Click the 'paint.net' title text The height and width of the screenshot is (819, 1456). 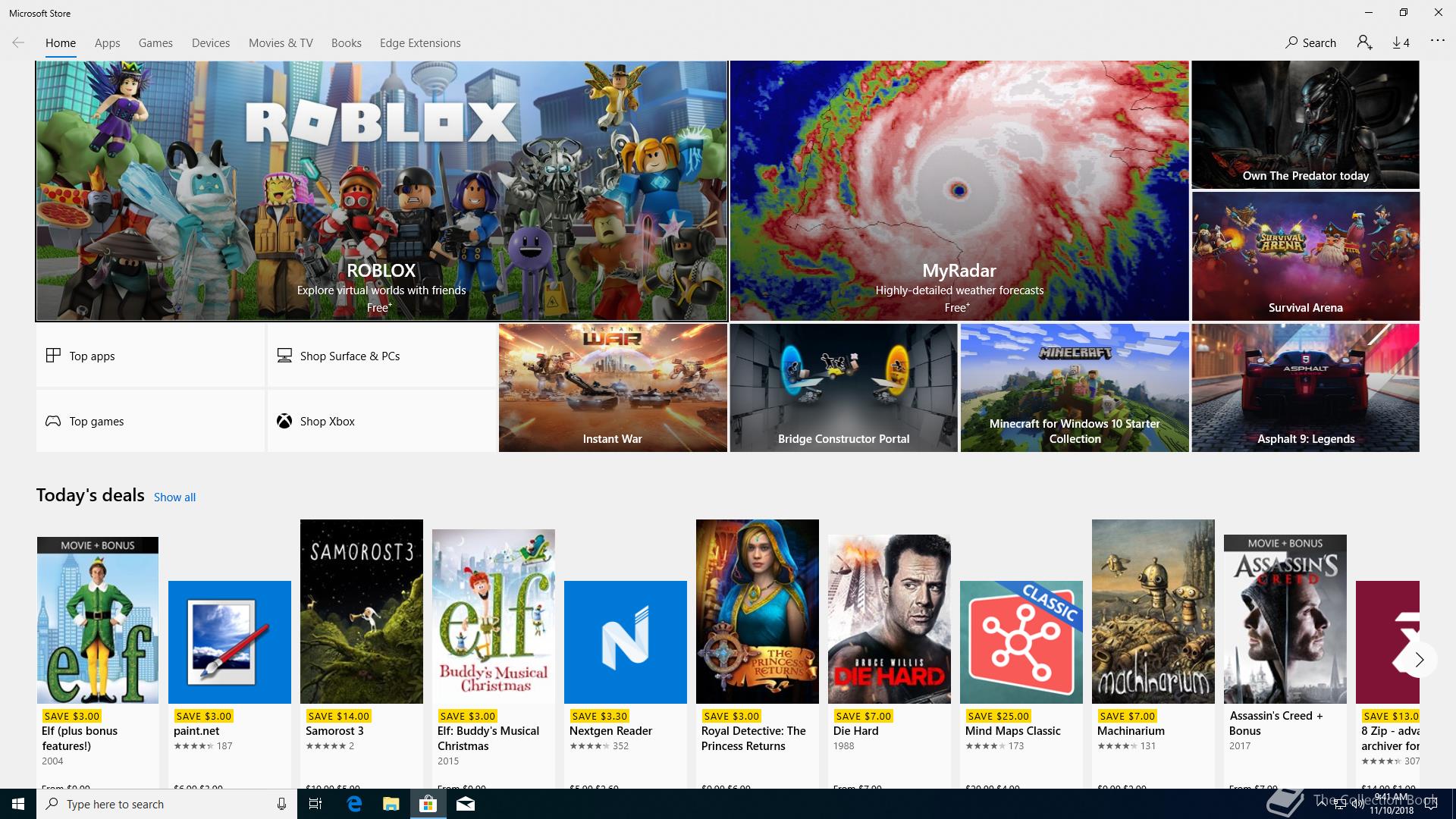tap(196, 731)
